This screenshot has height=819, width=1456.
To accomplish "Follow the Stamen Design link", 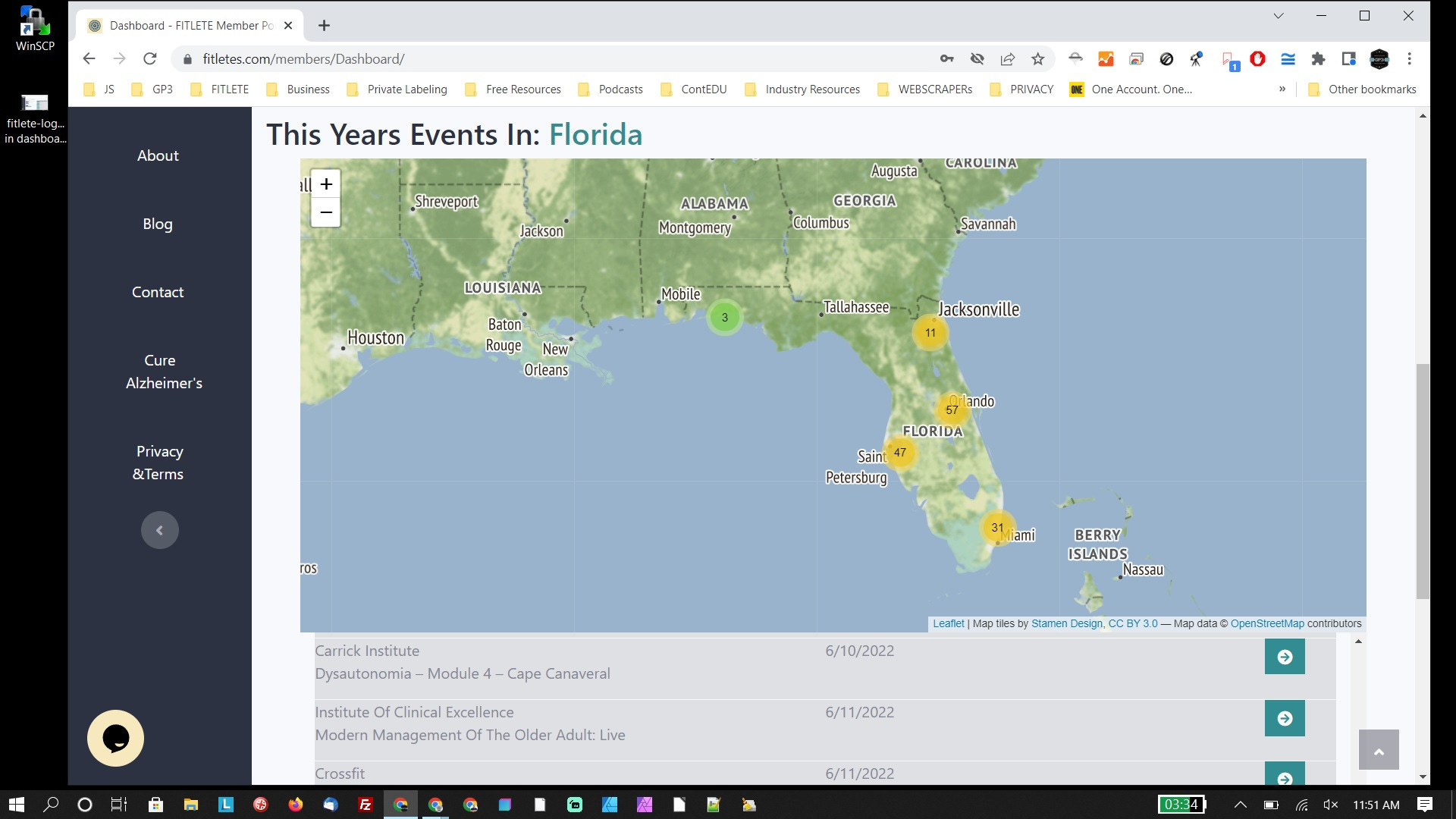I will coord(1066,623).
